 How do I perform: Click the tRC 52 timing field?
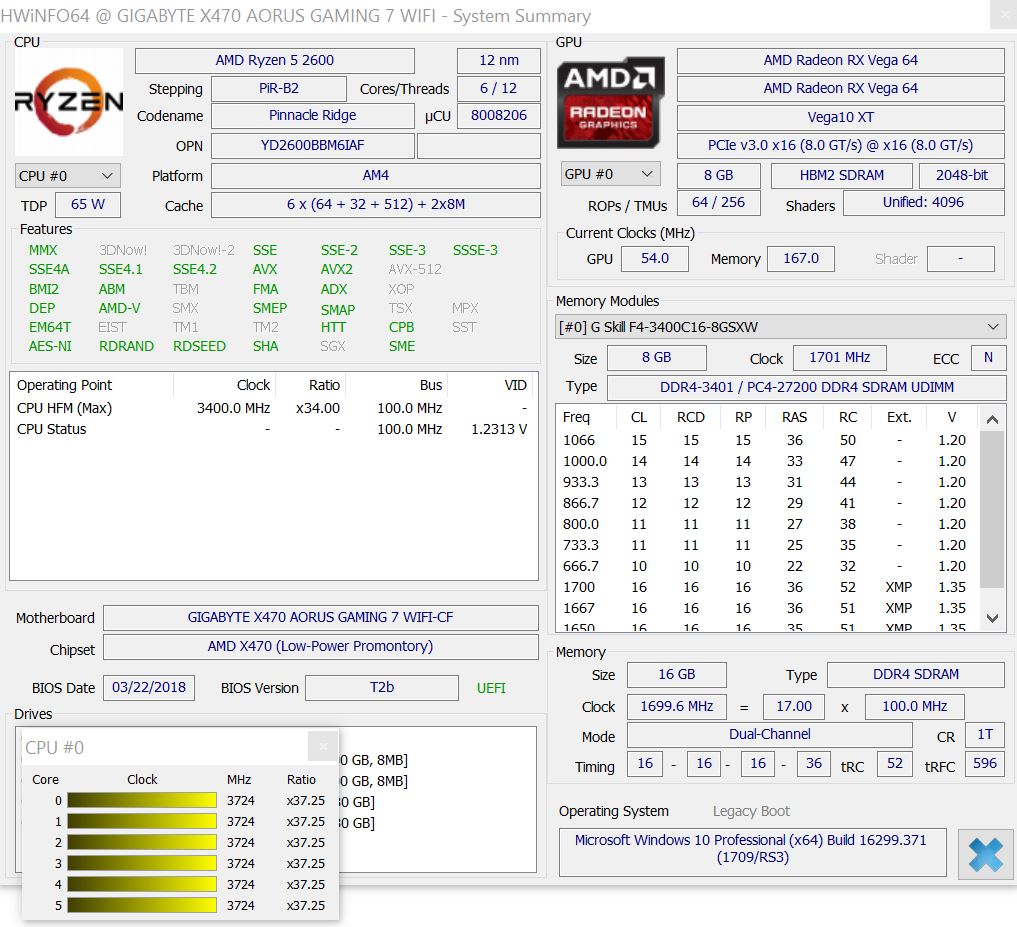(x=894, y=764)
